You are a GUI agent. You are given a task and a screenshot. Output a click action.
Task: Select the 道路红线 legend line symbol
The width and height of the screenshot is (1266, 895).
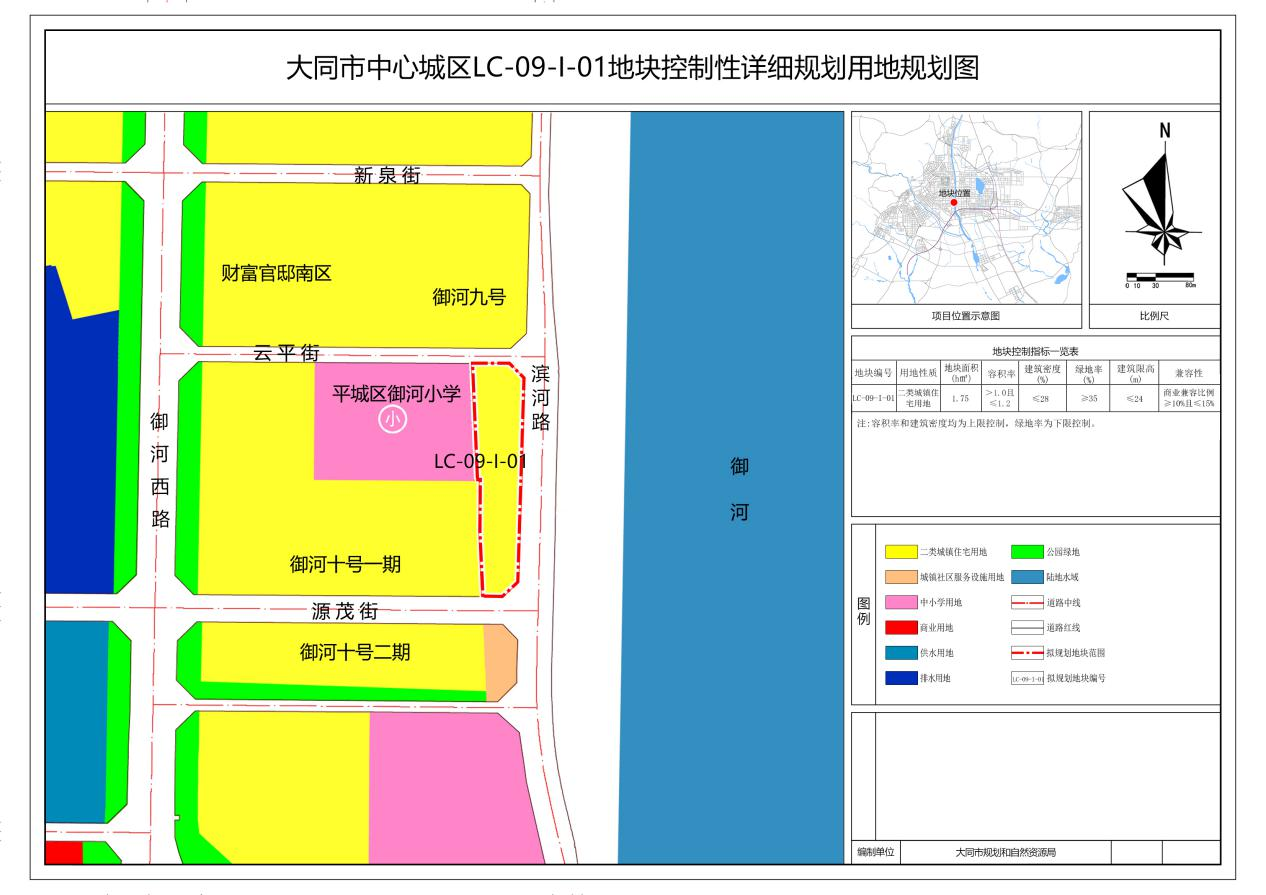tap(1027, 627)
